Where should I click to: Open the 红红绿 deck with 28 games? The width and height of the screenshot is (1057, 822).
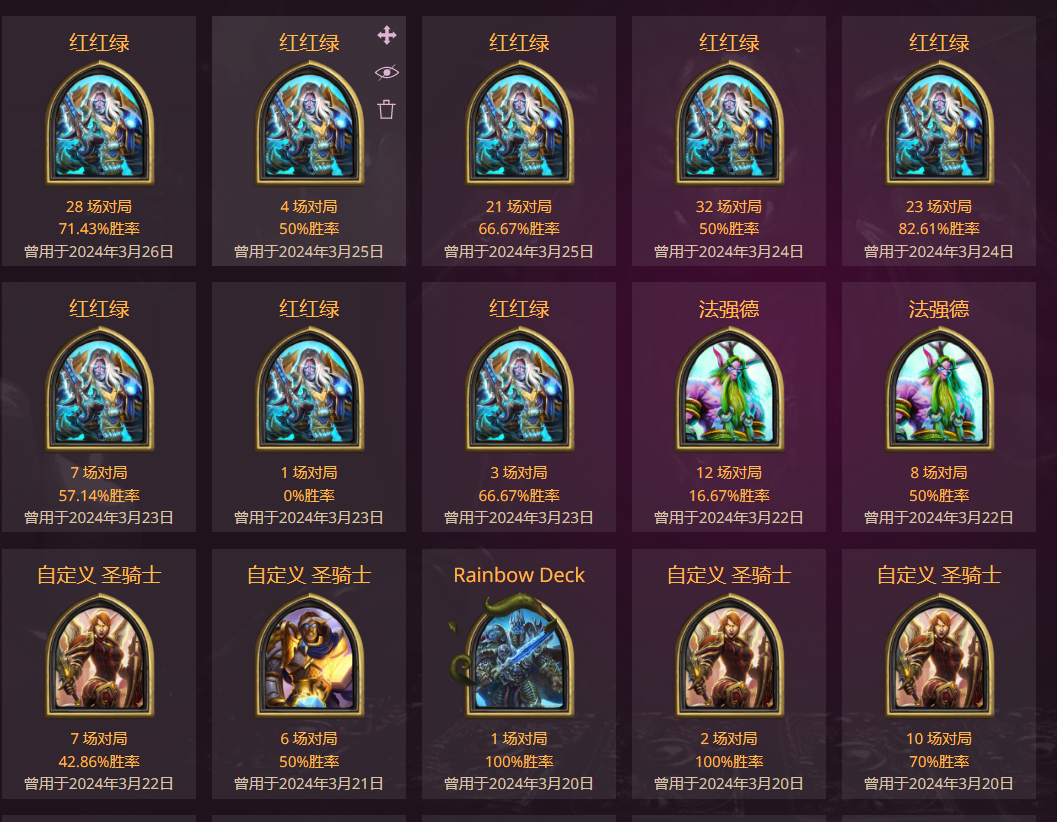pos(99,141)
